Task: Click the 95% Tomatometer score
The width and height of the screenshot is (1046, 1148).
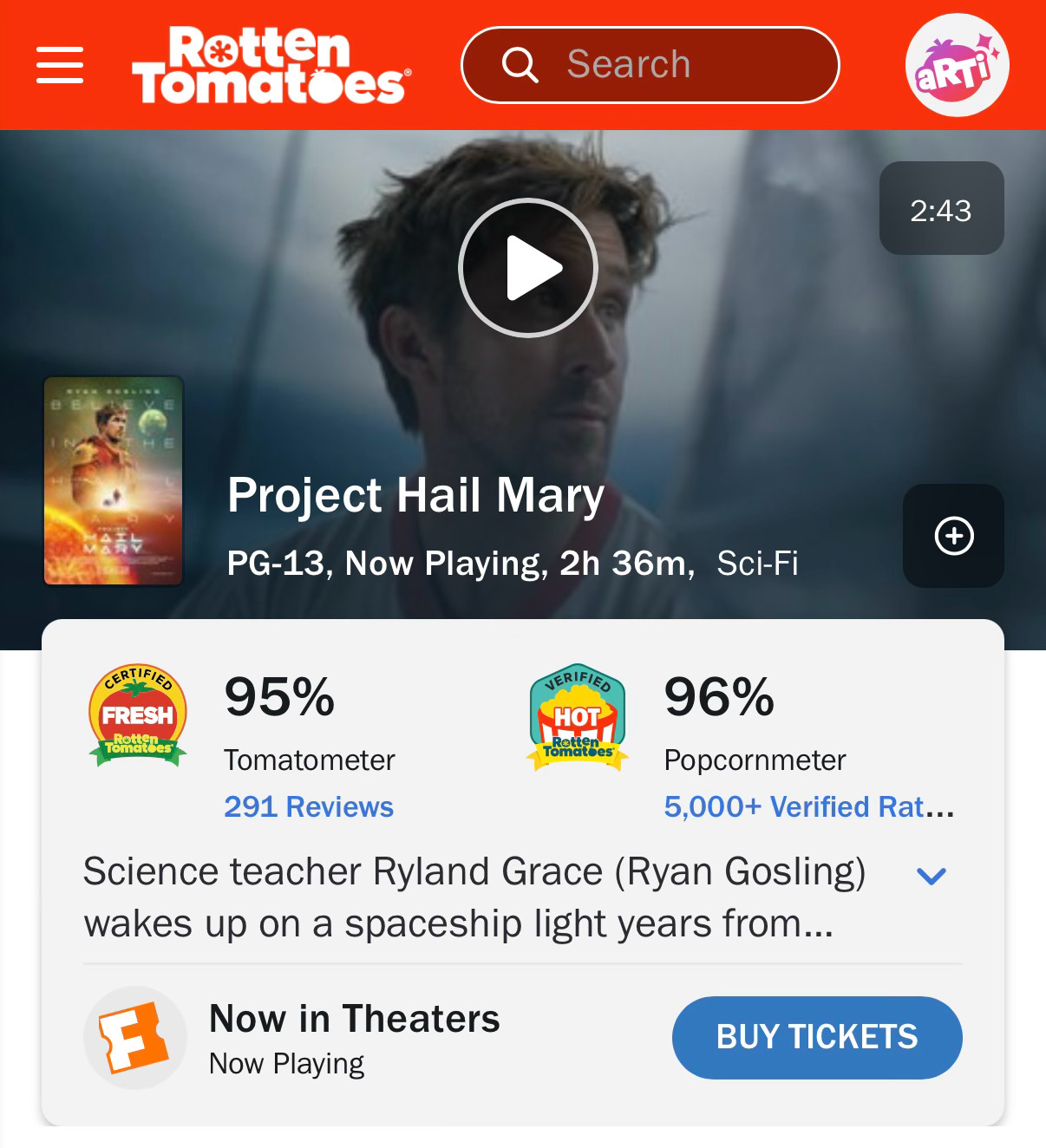Action: point(279,697)
